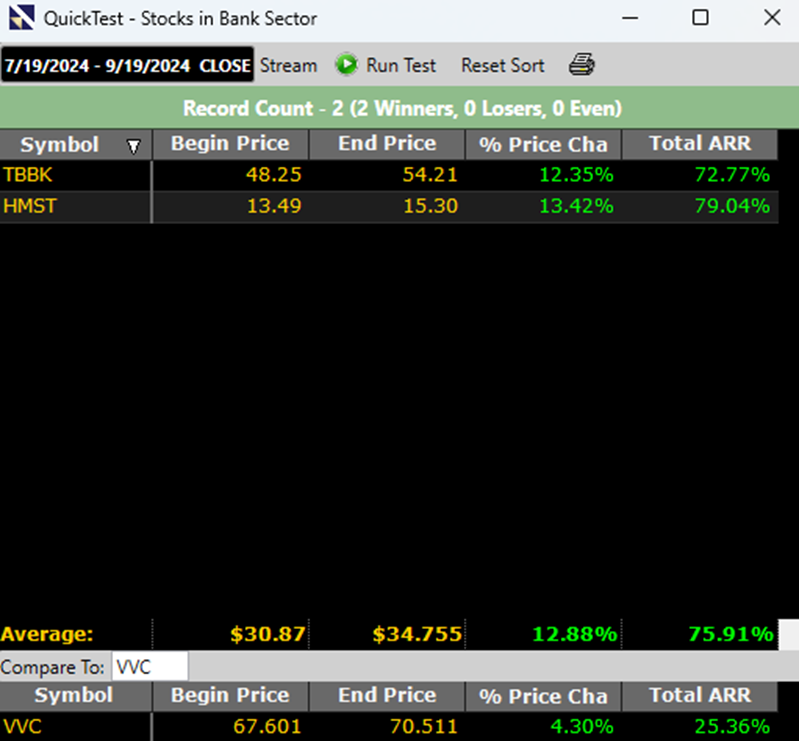Viewport: 799px width, 741px height.
Task: Maximize the QuickTest window
Action: coord(701,18)
